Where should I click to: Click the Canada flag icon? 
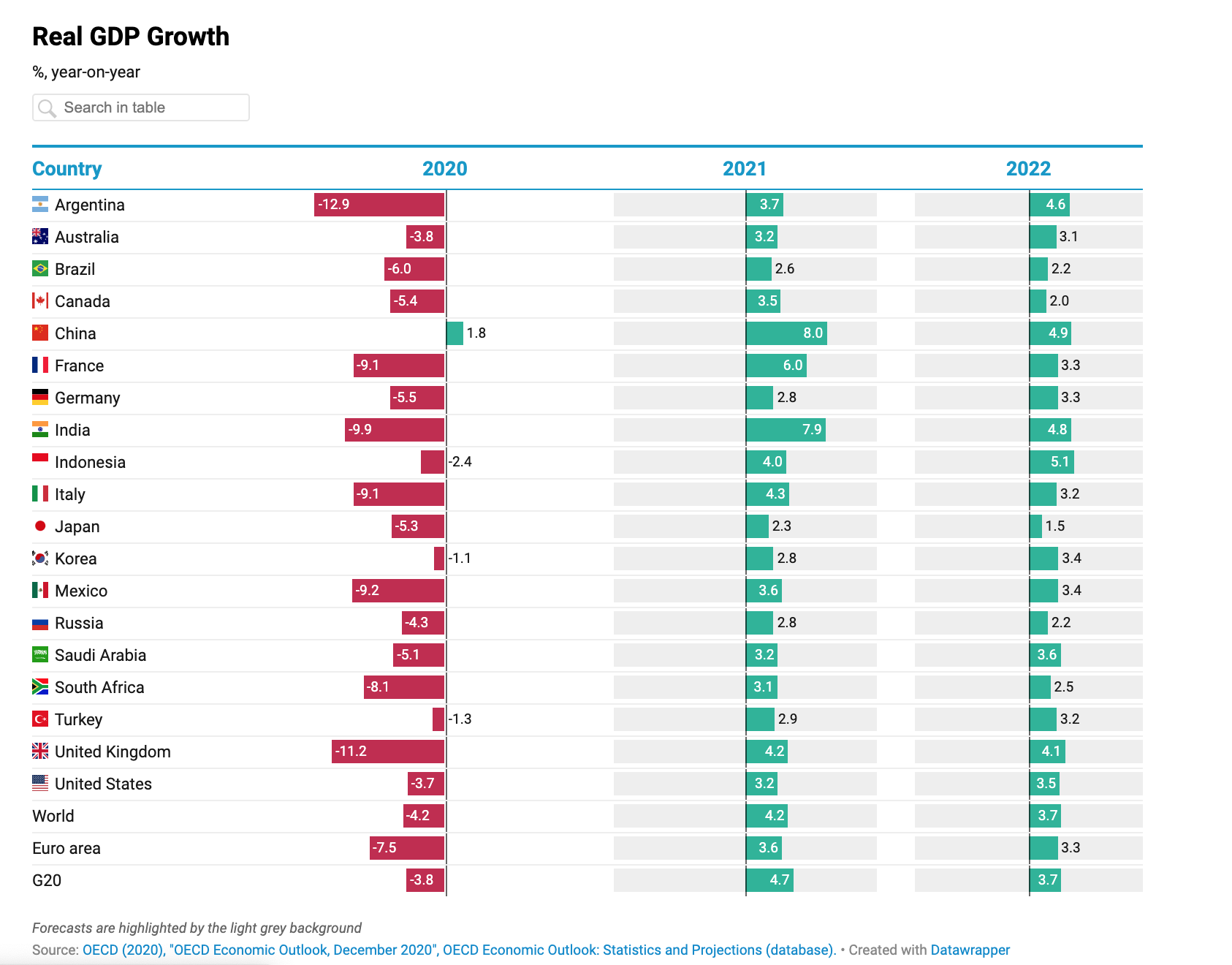click(40, 301)
